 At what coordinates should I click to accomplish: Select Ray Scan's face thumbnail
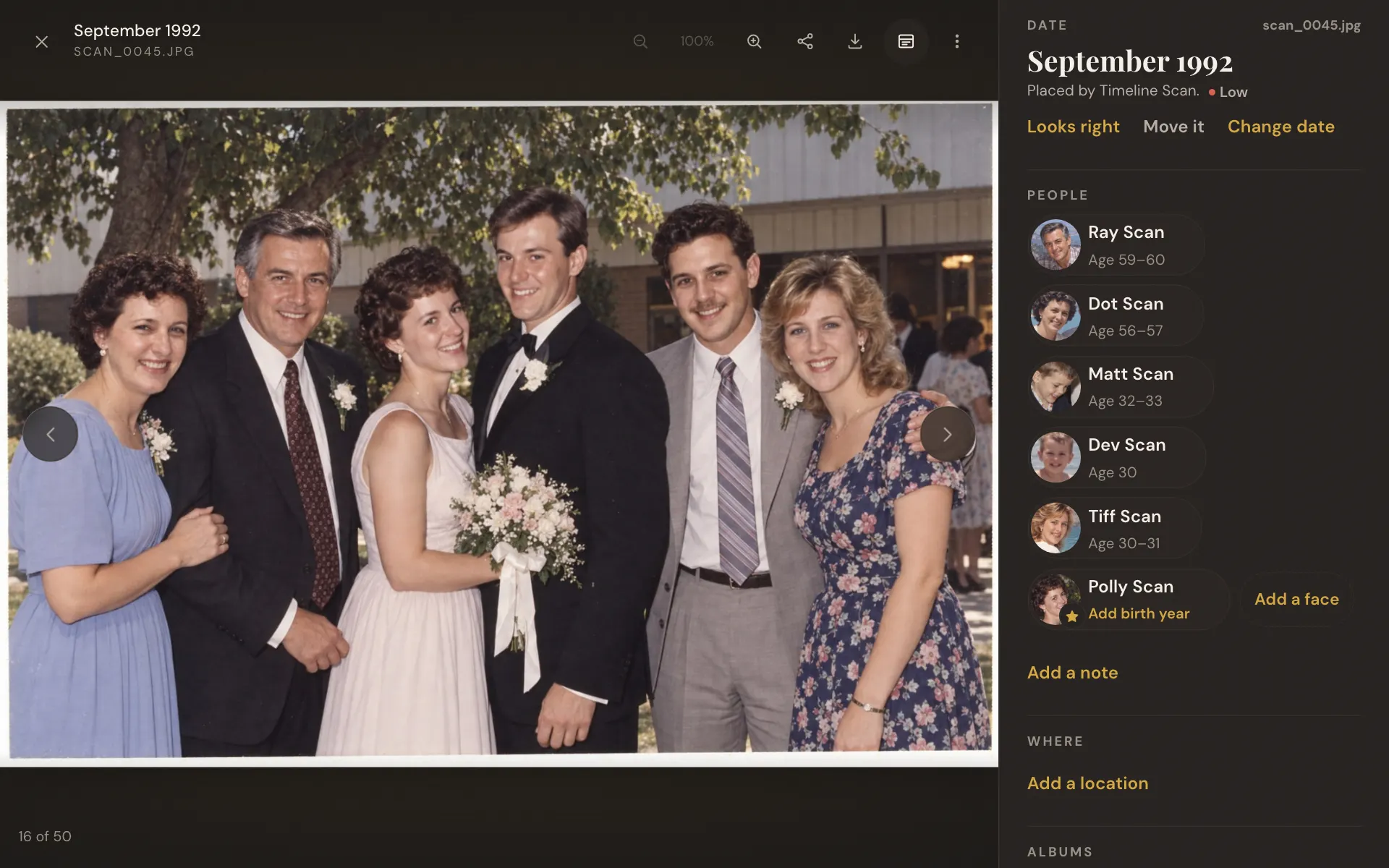pos(1055,244)
